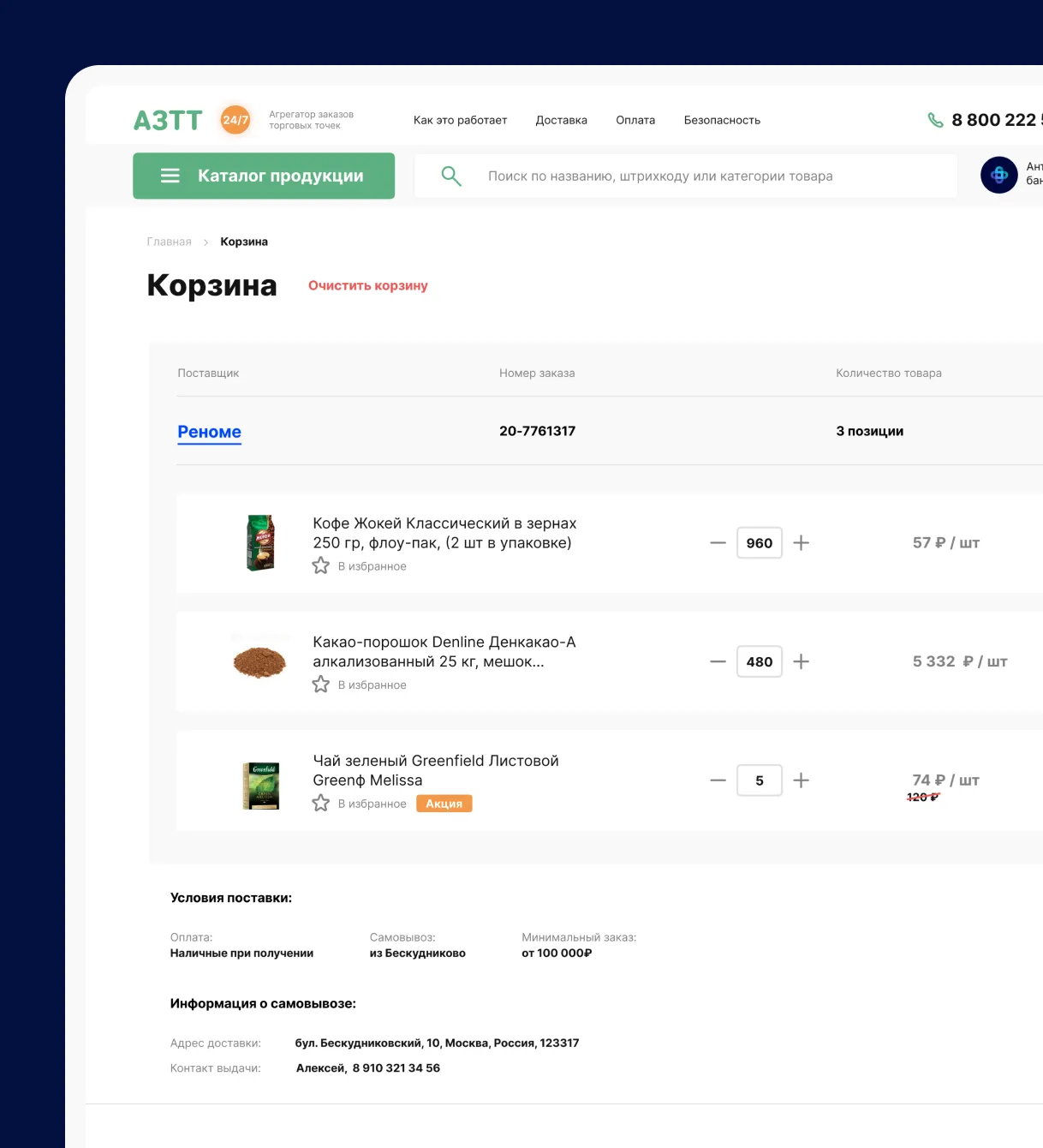Decrease quantity of Какао-порошок with minus
The width and height of the screenshot is (1043, 1148).
(718, 661)
